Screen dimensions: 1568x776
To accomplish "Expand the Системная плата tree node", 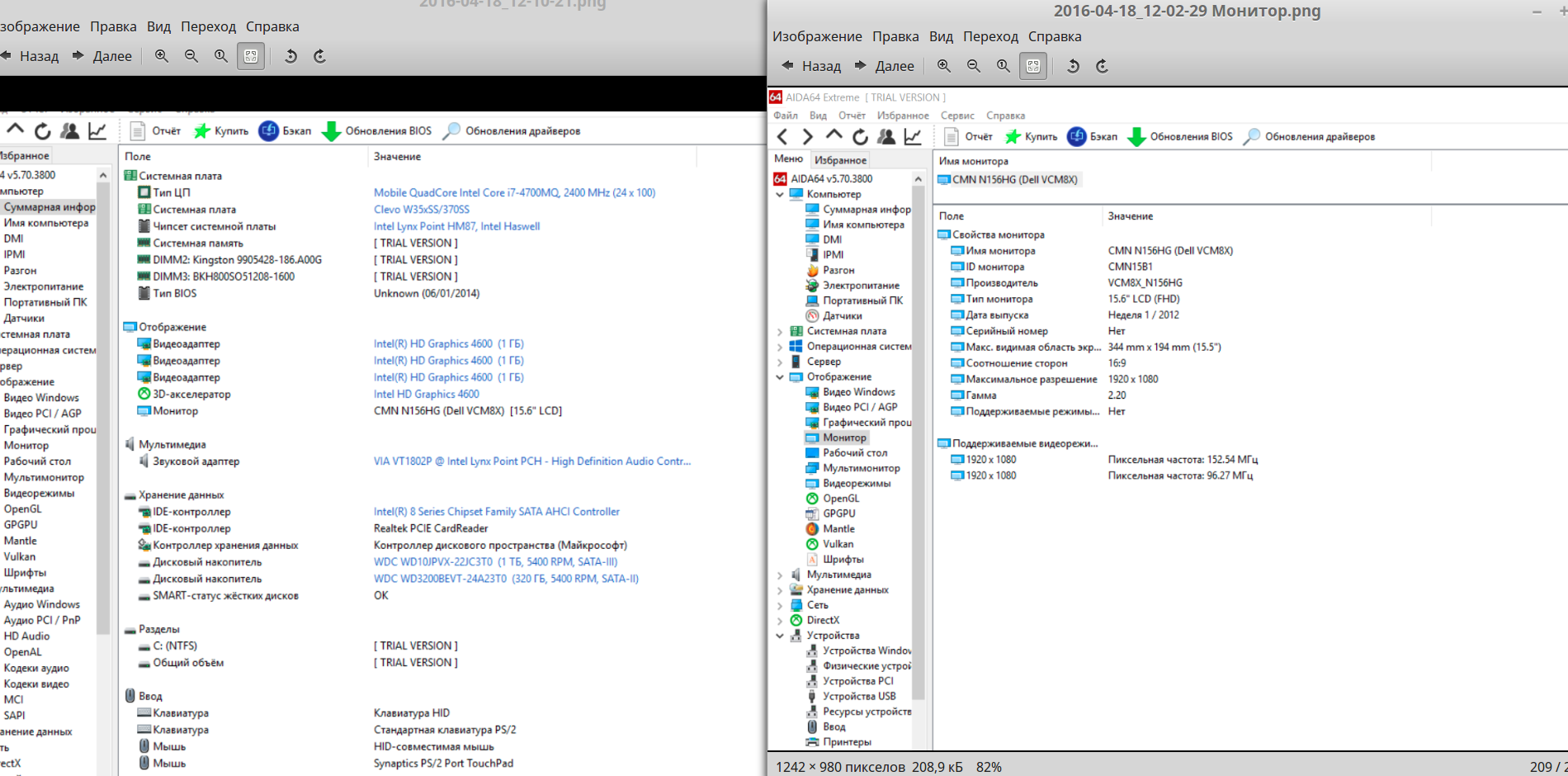I will [x=780, y=331].
